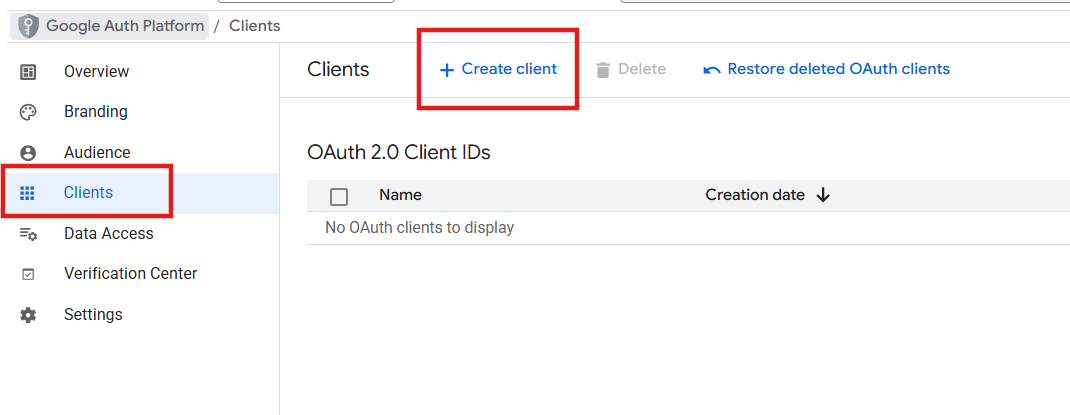Click the Data Access list-gear icon
Image resolution: width=1070 pixels, height=415 pixels.
[28, 234]
